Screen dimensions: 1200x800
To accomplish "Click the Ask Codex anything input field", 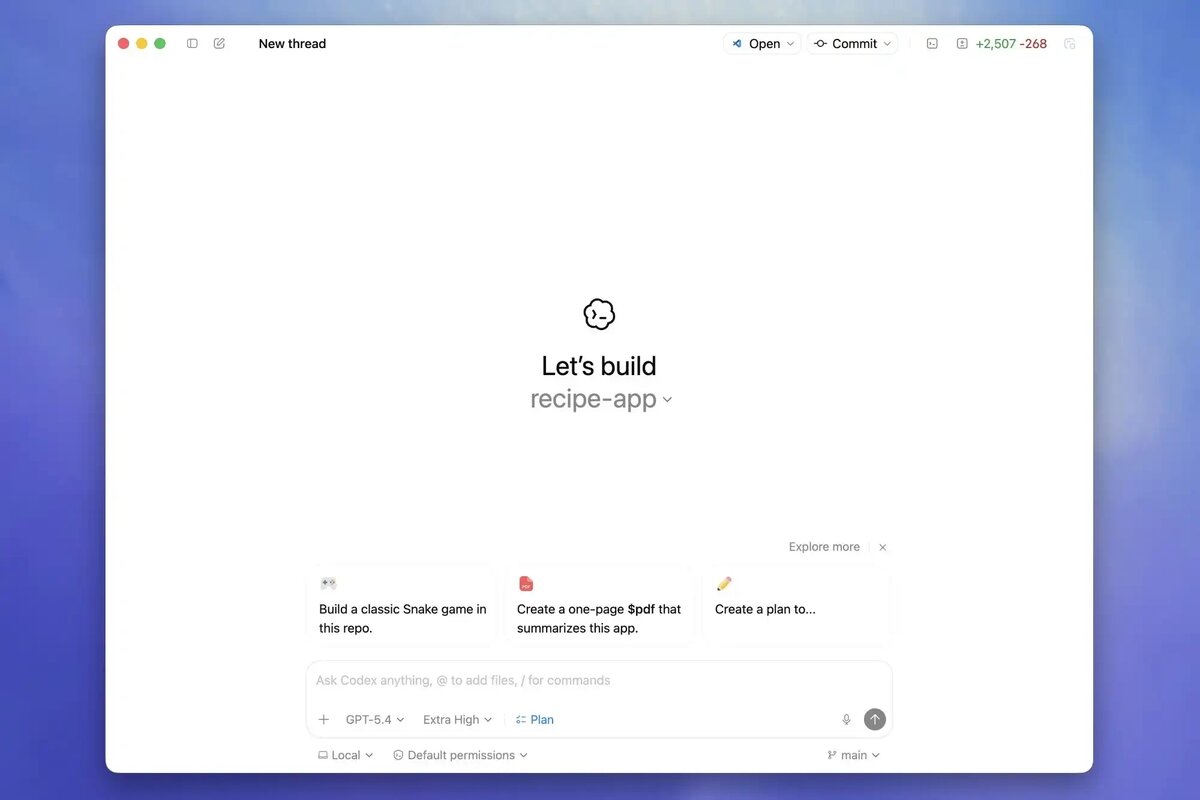I will pos(598,680).
